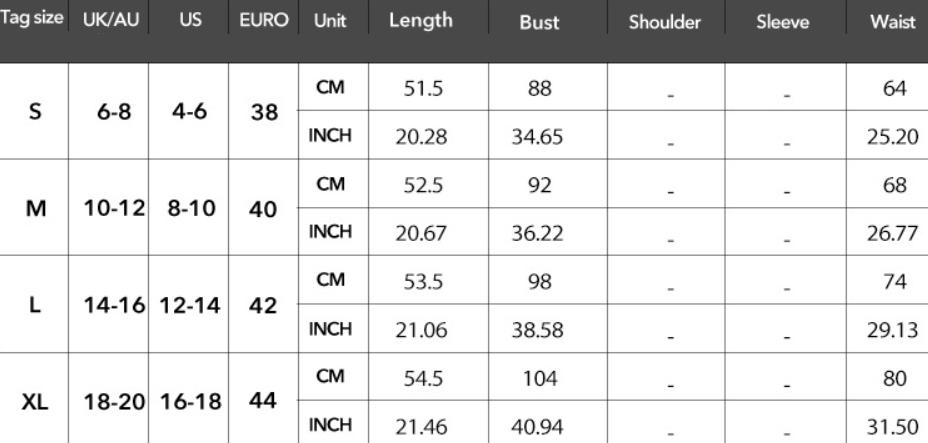The height and width of the screenshot is (443, 928).
Task: Select the Waist column header
Action: (x=893, y=22)
